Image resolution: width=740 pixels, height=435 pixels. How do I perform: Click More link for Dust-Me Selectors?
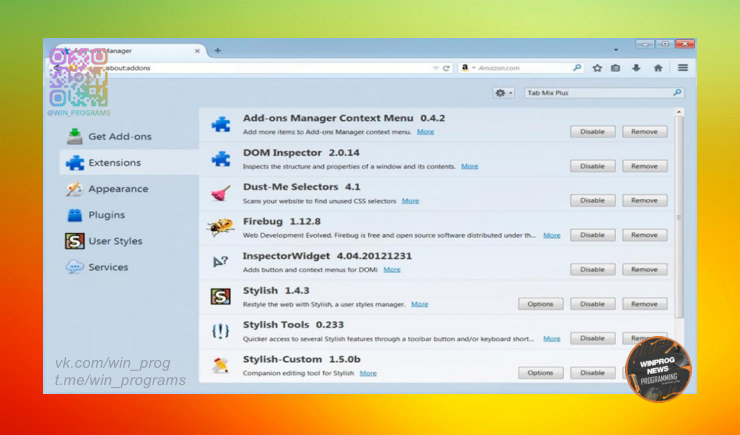tap(410, 201)
